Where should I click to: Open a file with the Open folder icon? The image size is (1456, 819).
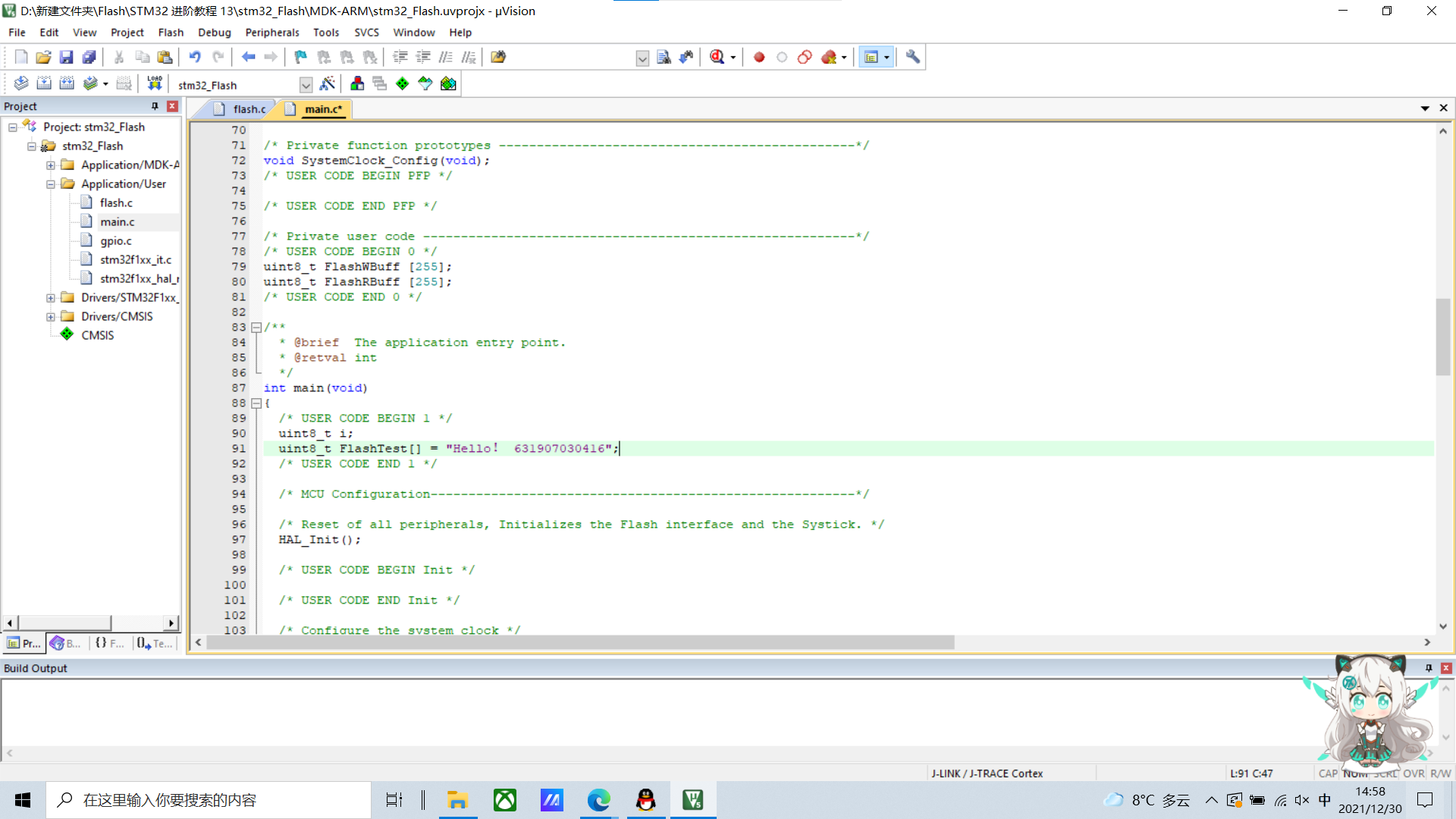[x=43, y=57]
